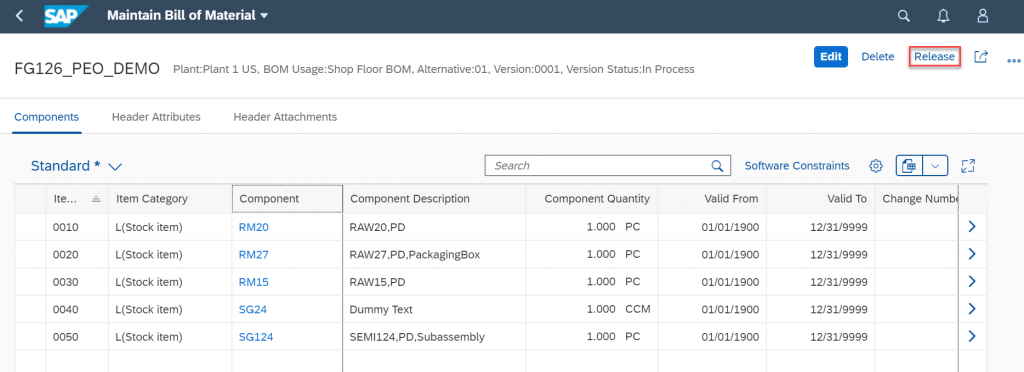Open the search magnifier in top header
The height and width of the screenshot is (372, 1024).
point(903,16)
